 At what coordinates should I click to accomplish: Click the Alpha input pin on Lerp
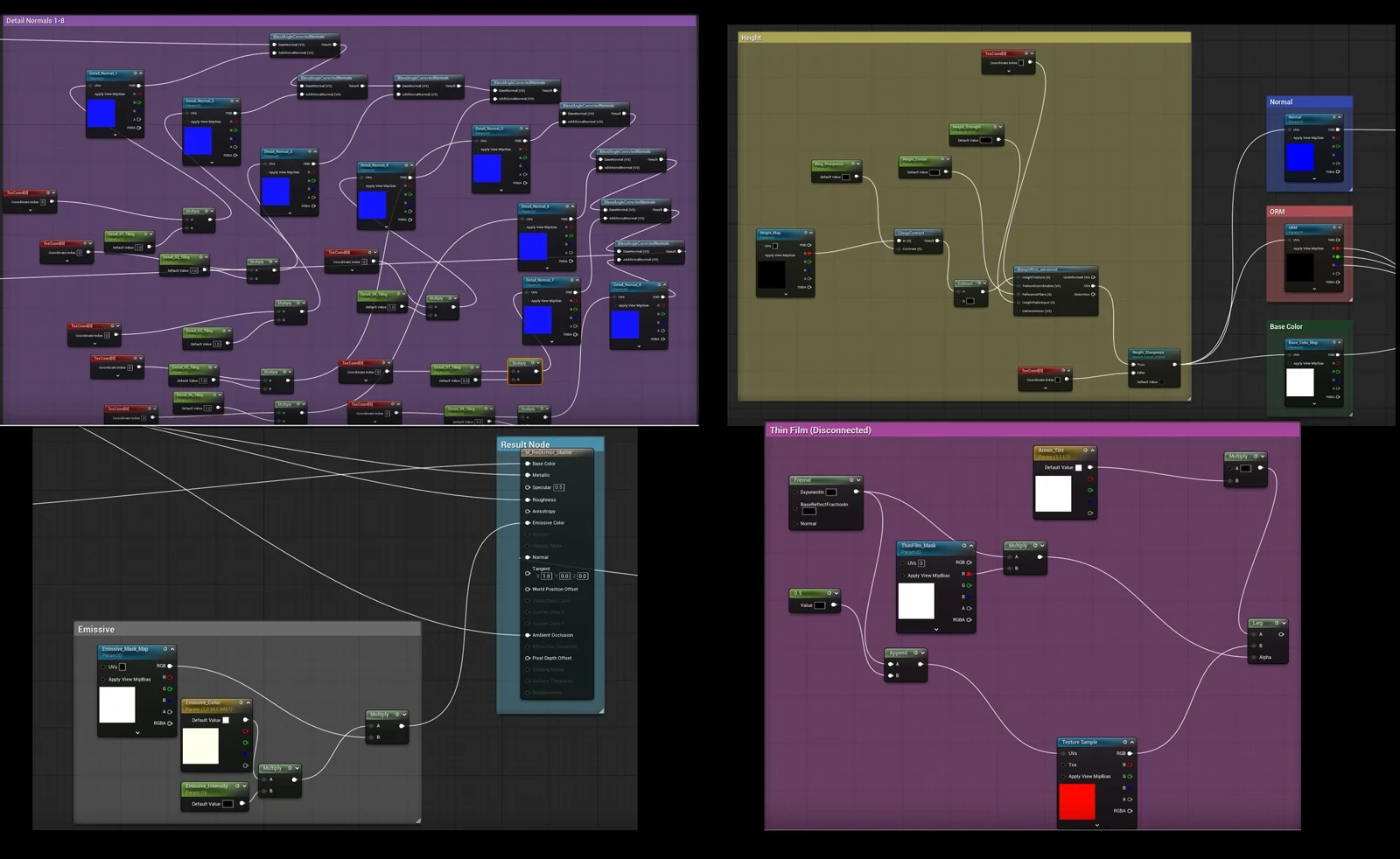pyautogui.click(x=1254, y=657)
